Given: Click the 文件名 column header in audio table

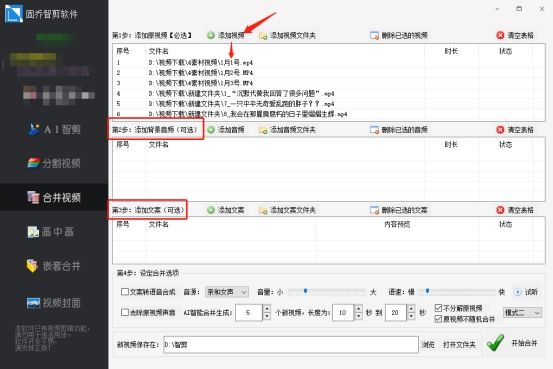Looking at the screenshot, I should (x=158, y=145).
